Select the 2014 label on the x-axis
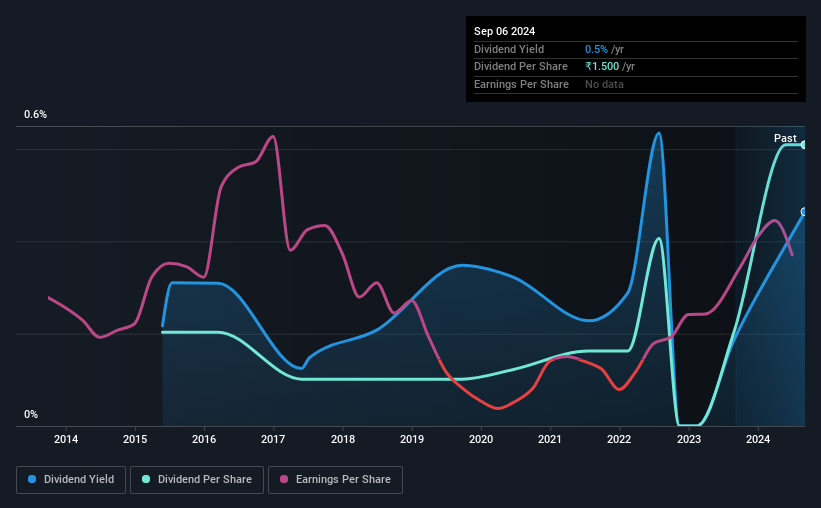This screenshot has height=508, width=821. [x=66, y=439]
